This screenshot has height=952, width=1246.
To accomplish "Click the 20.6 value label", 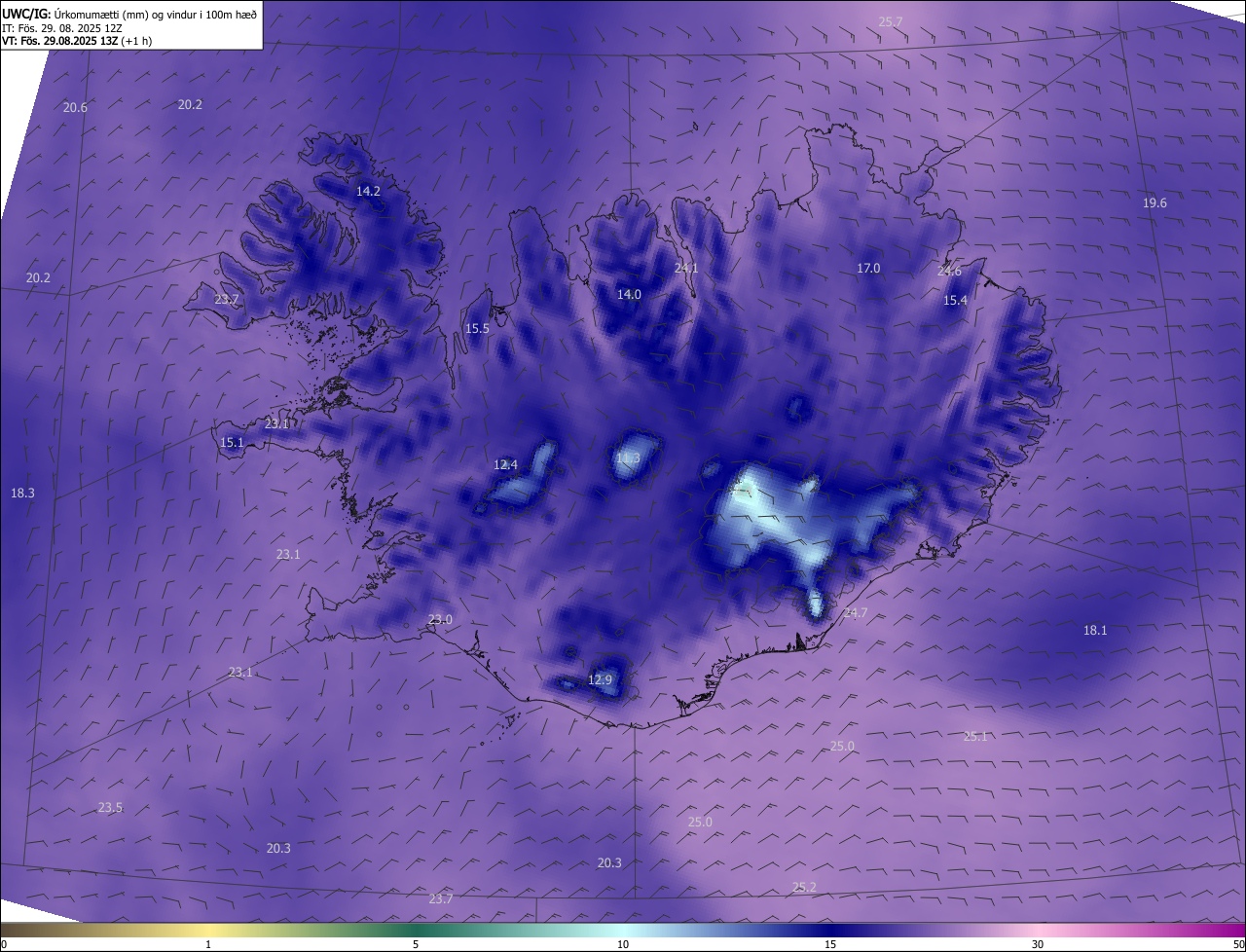I will point(75,107).
